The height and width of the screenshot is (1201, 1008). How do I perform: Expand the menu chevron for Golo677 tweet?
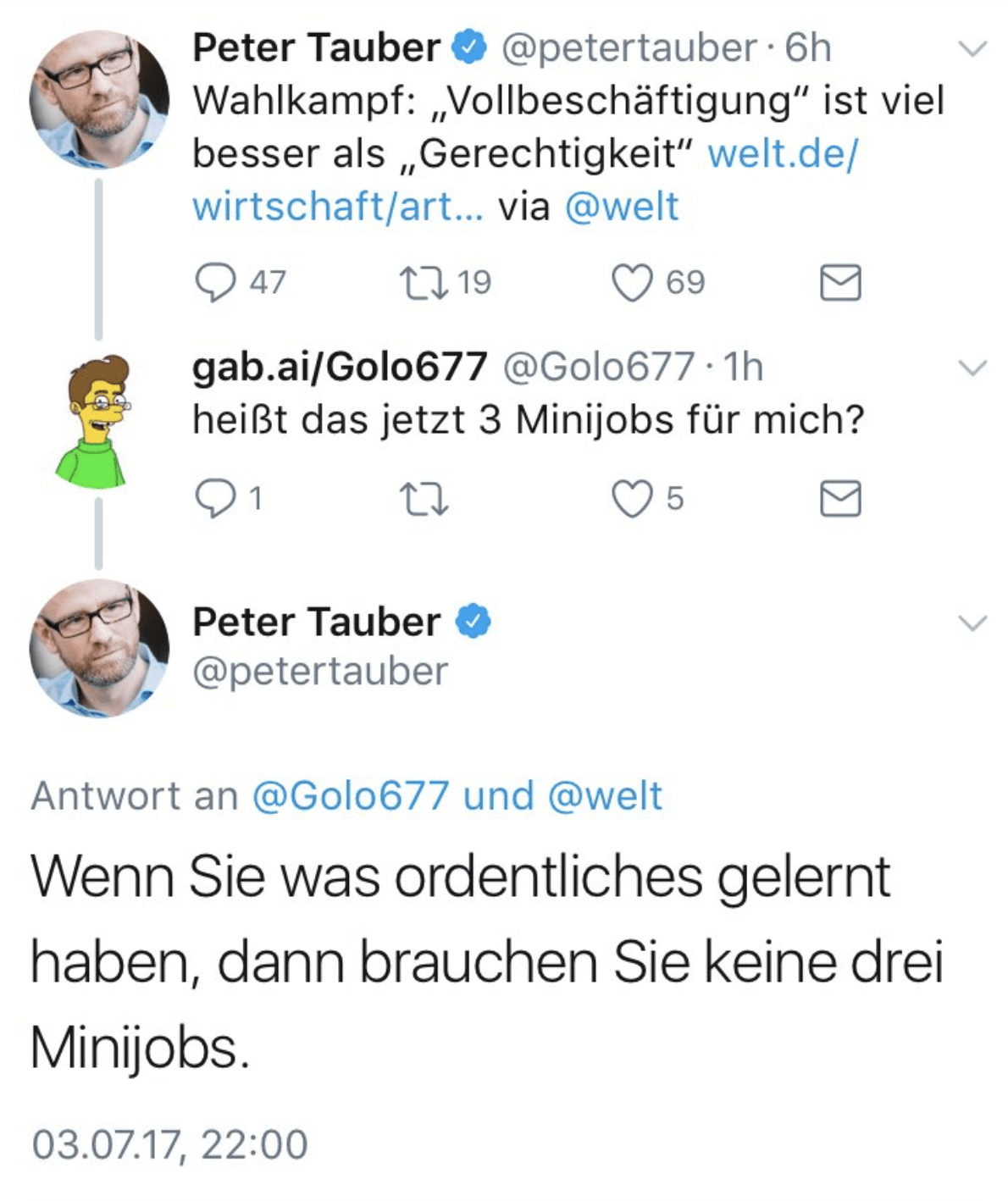(973, 368)
